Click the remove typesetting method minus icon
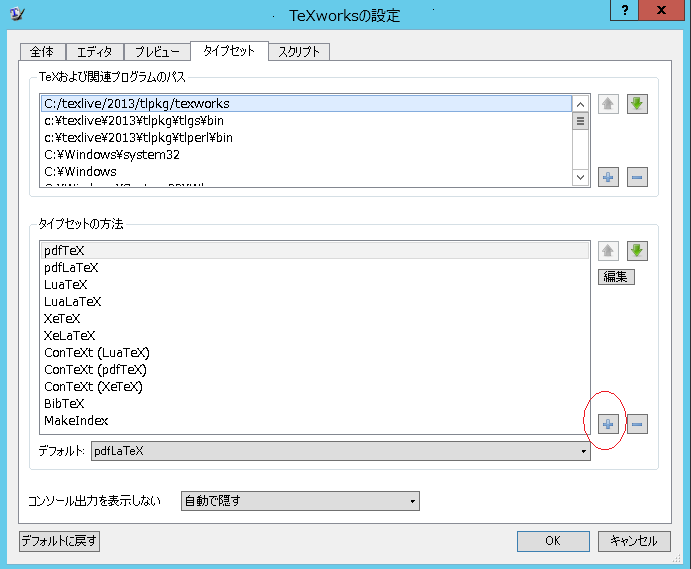This screenshot has width=691, height=569. [x=637, y=424]
